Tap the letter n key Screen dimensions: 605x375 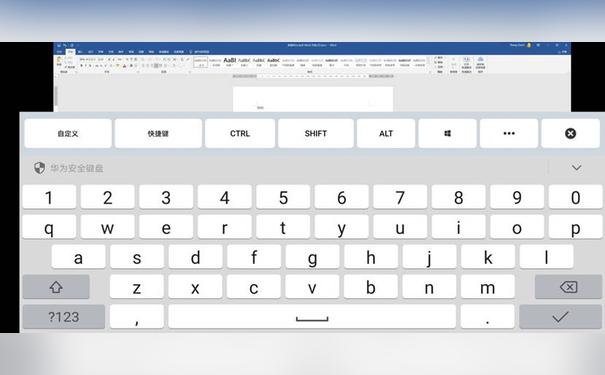pos(429,287)
